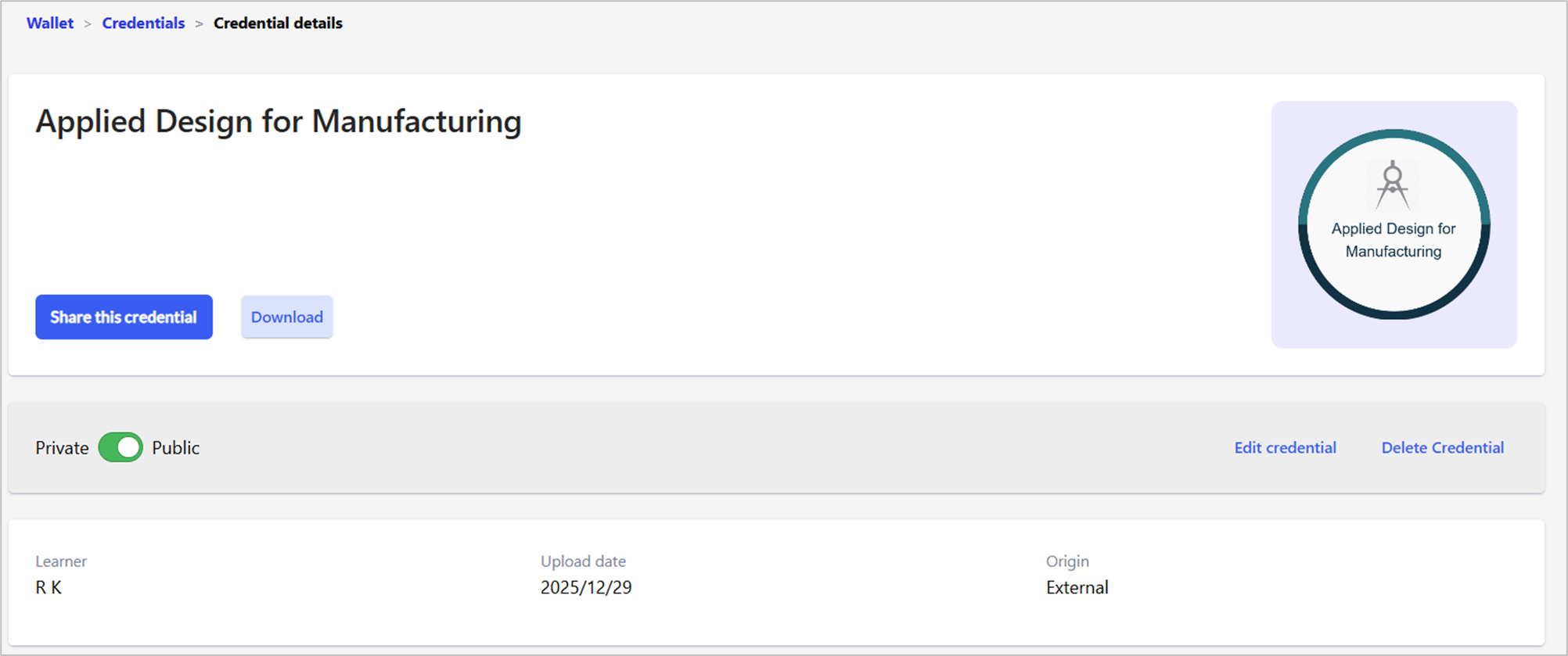This screenshot has height=656, width=1568.
Task: Click the Applied Design for Manufacturing page heading
Action: pos(279,121)
